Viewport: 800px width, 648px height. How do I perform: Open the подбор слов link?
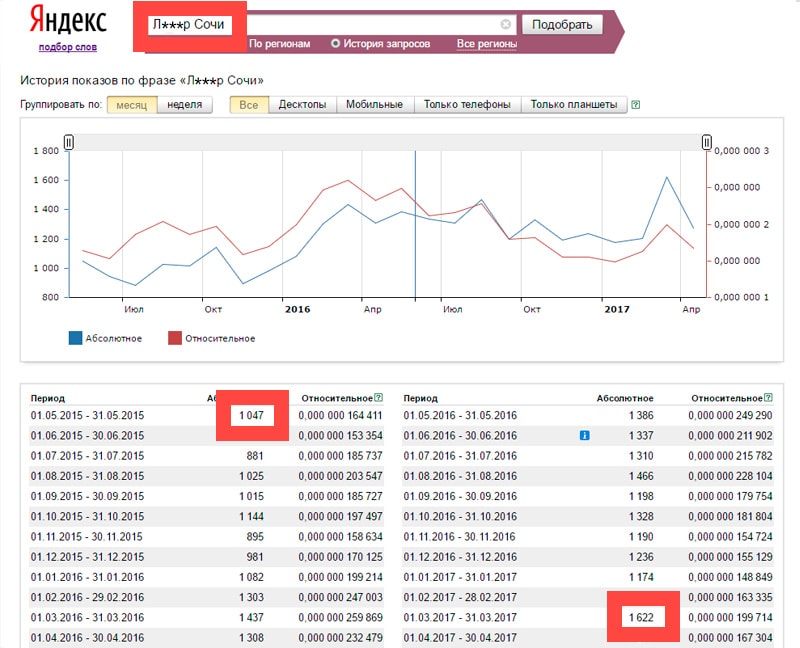point(68,47)
